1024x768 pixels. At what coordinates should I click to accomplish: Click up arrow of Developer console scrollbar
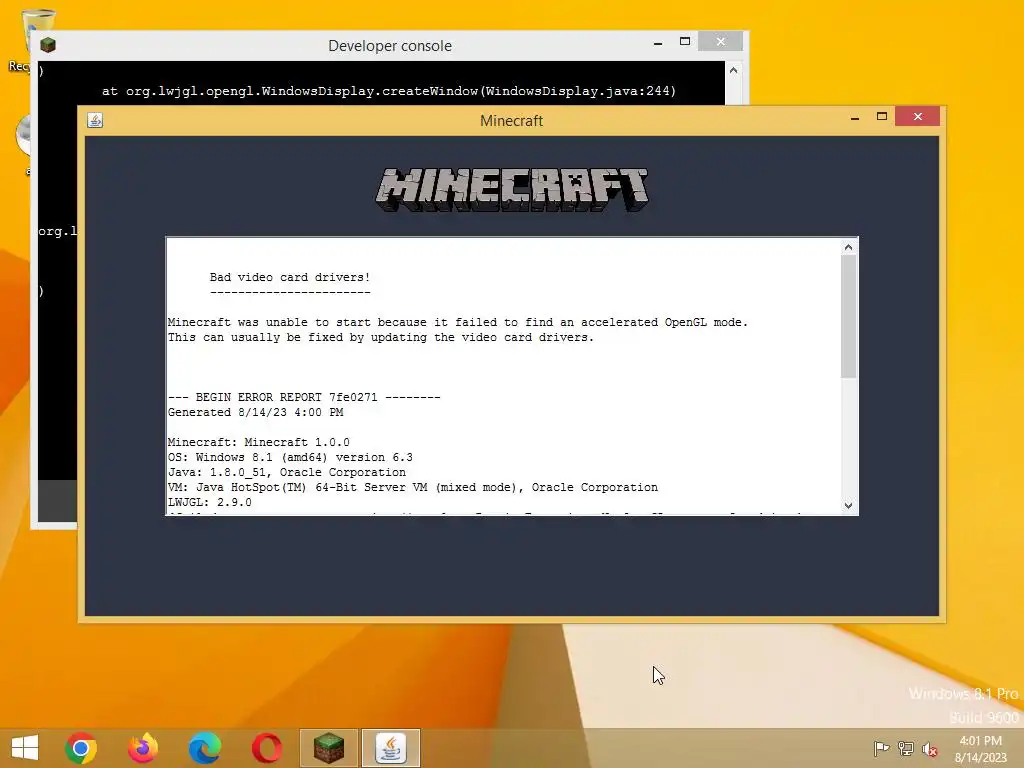(733, 71)
